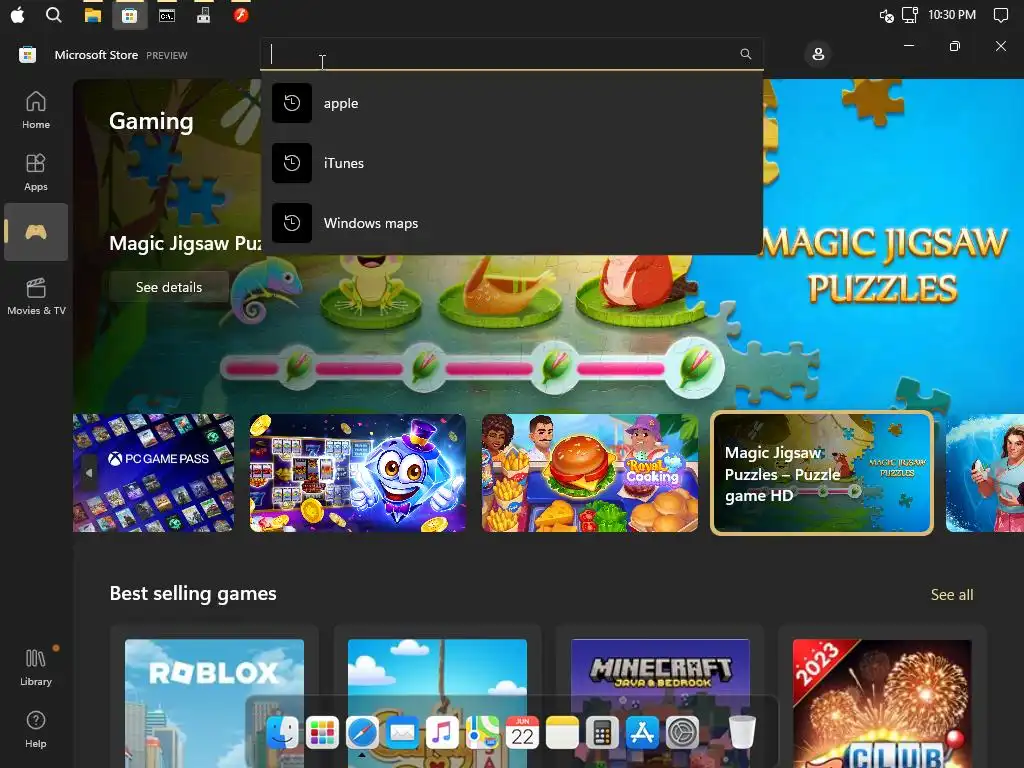Image resolution: width=1024 pixels, height=768 pixels.
Task: Open Help in the sidebar
Action: tap(36, 729)
